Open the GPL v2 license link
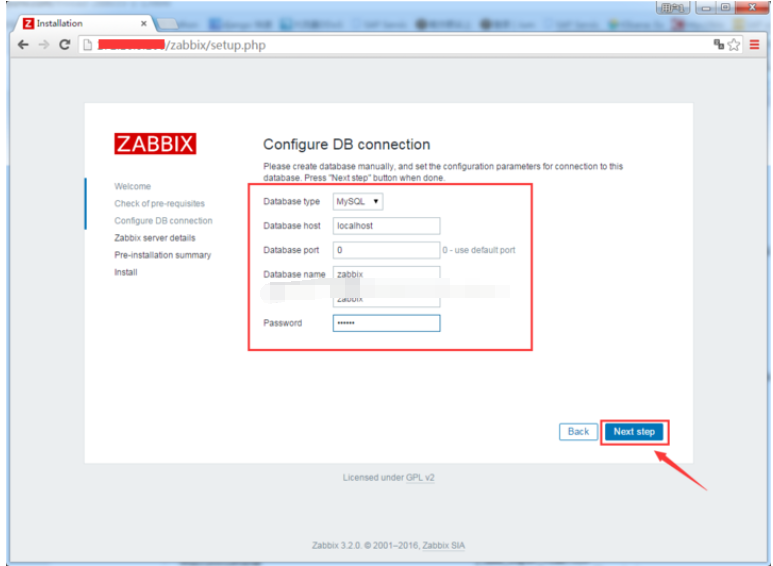The image size is (773, 566). [420, 477]
